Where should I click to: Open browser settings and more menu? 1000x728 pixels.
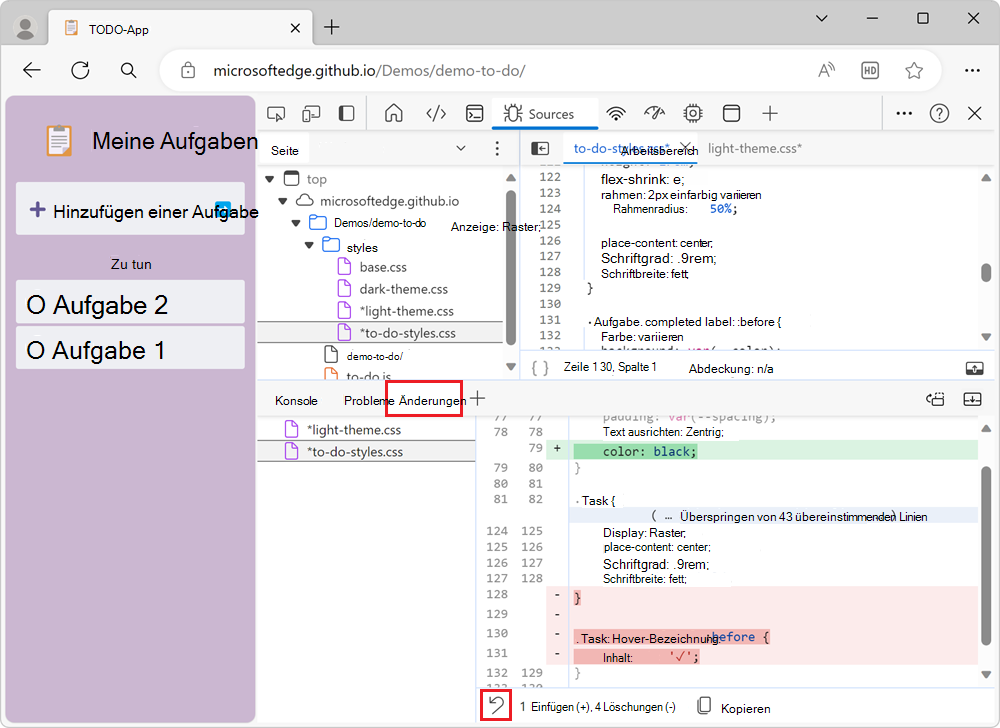972,70
